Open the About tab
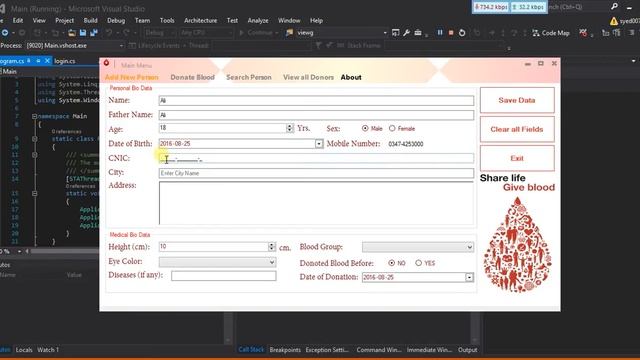The height and width of the screenshot is (360, 640). (x=351, y=77)
